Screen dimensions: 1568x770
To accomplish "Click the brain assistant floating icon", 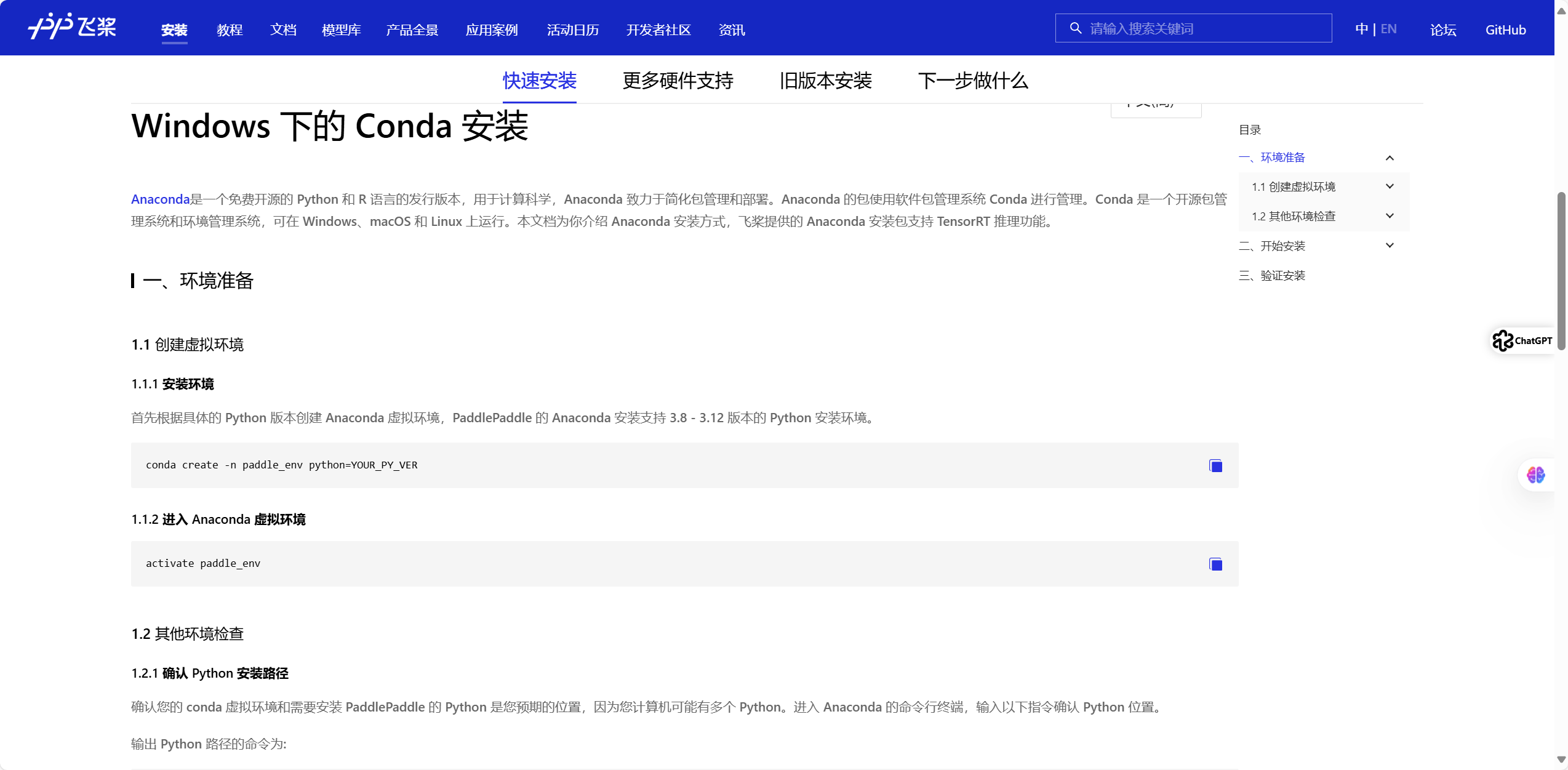I will pos(1535,475).
